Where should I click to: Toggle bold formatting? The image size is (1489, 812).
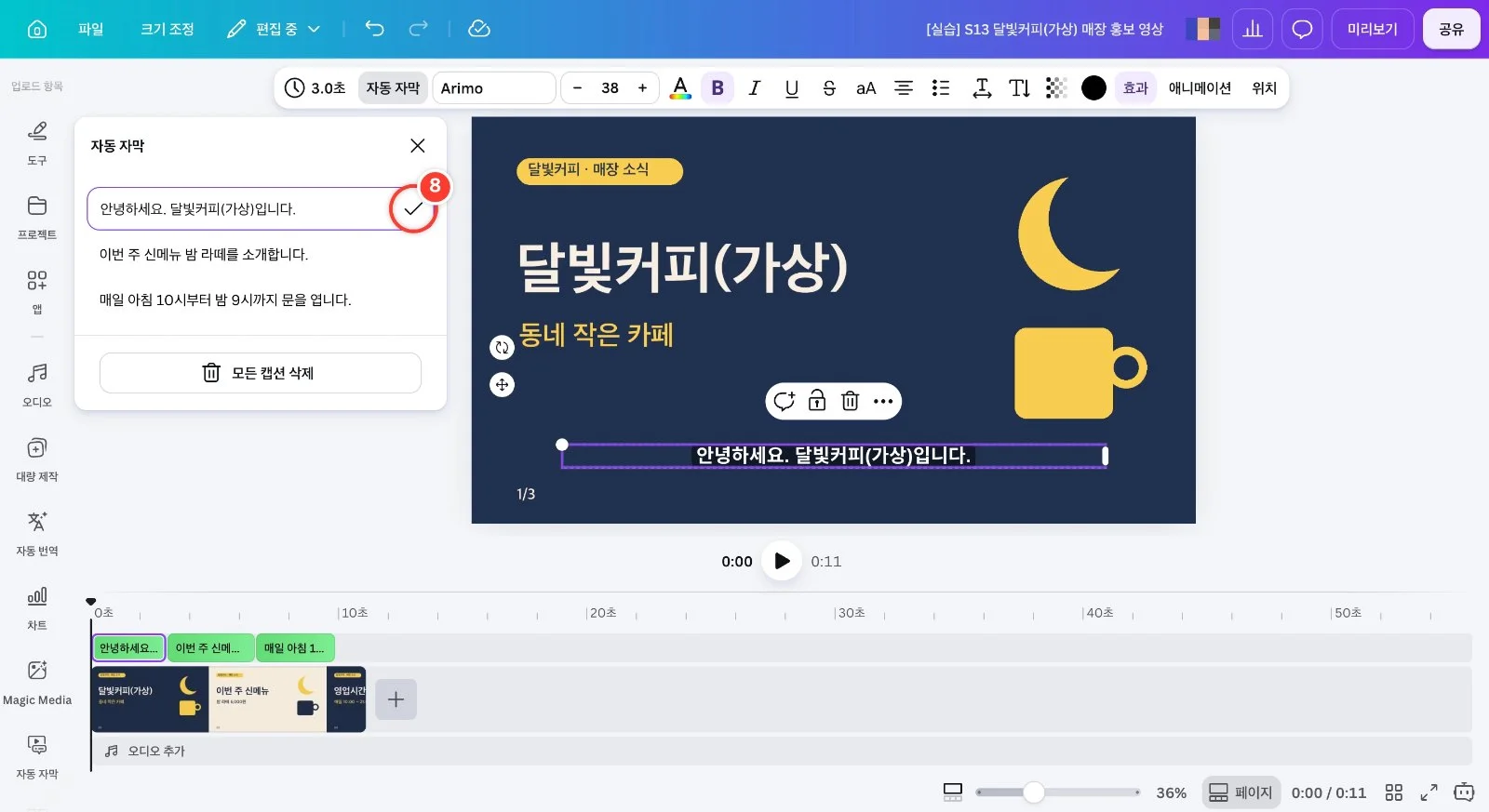718,87
